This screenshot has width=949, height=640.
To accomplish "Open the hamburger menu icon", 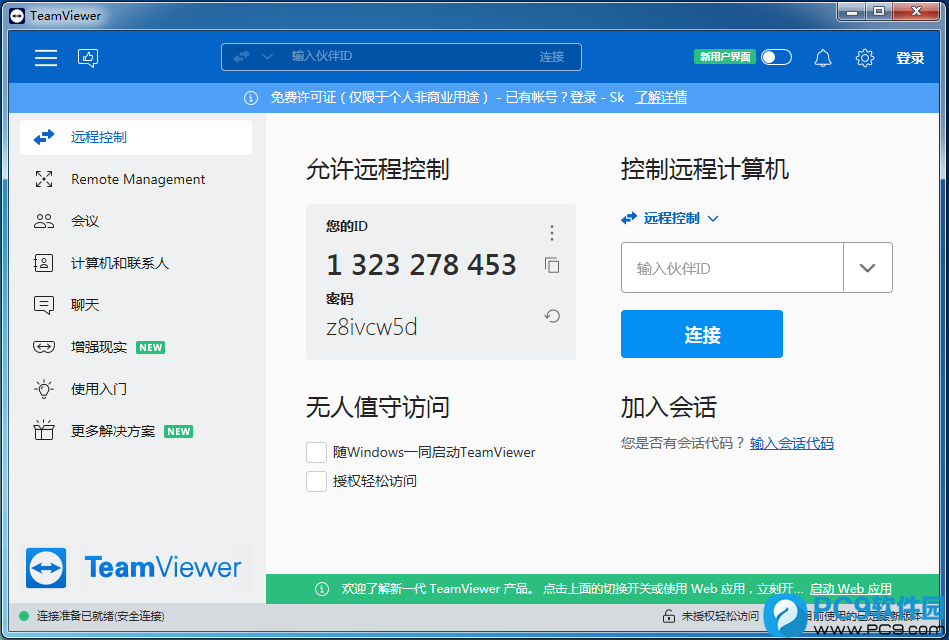I will click(x=46, y=58).
